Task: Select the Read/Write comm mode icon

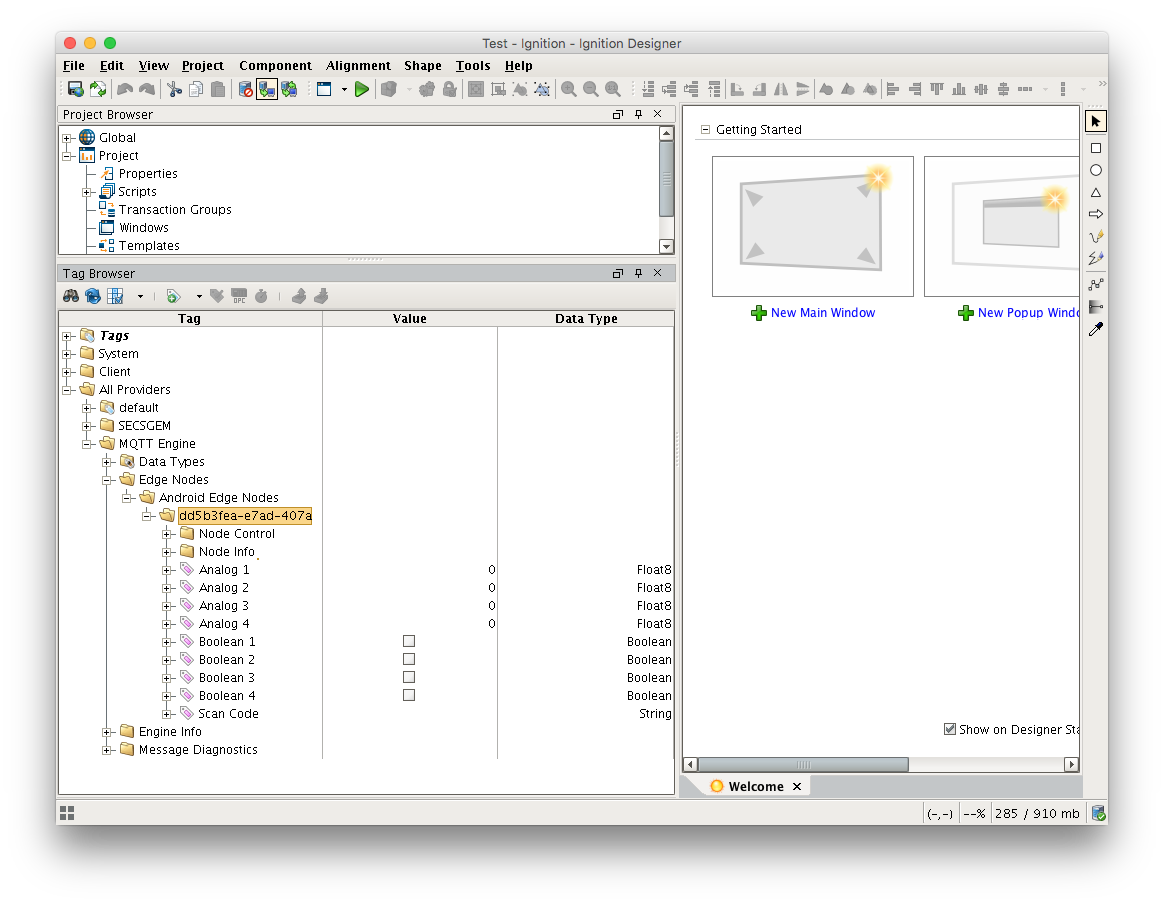Action: coord(289,89)
